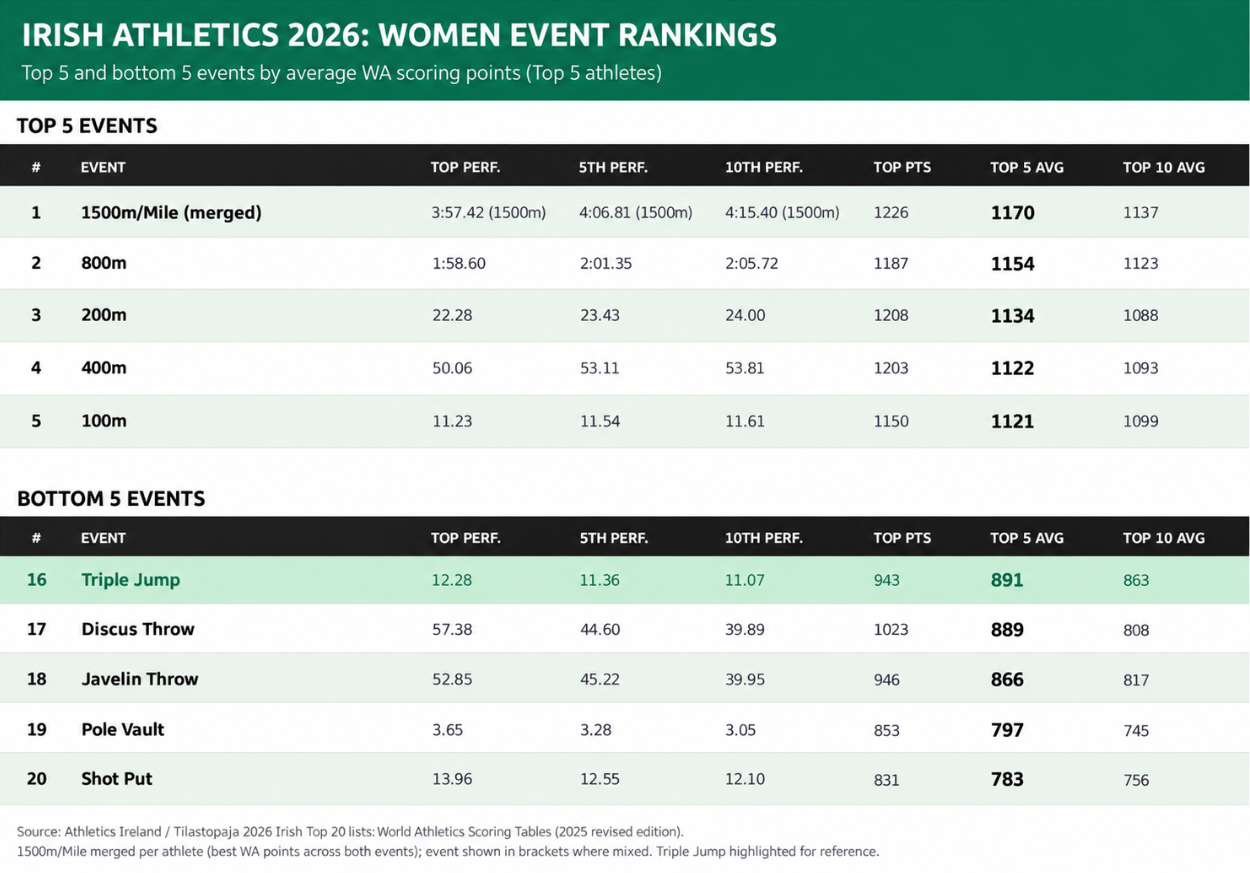
Task: Select the highlighted Triple Jump row
Action: pyautogui.click(x=624, y=580)
